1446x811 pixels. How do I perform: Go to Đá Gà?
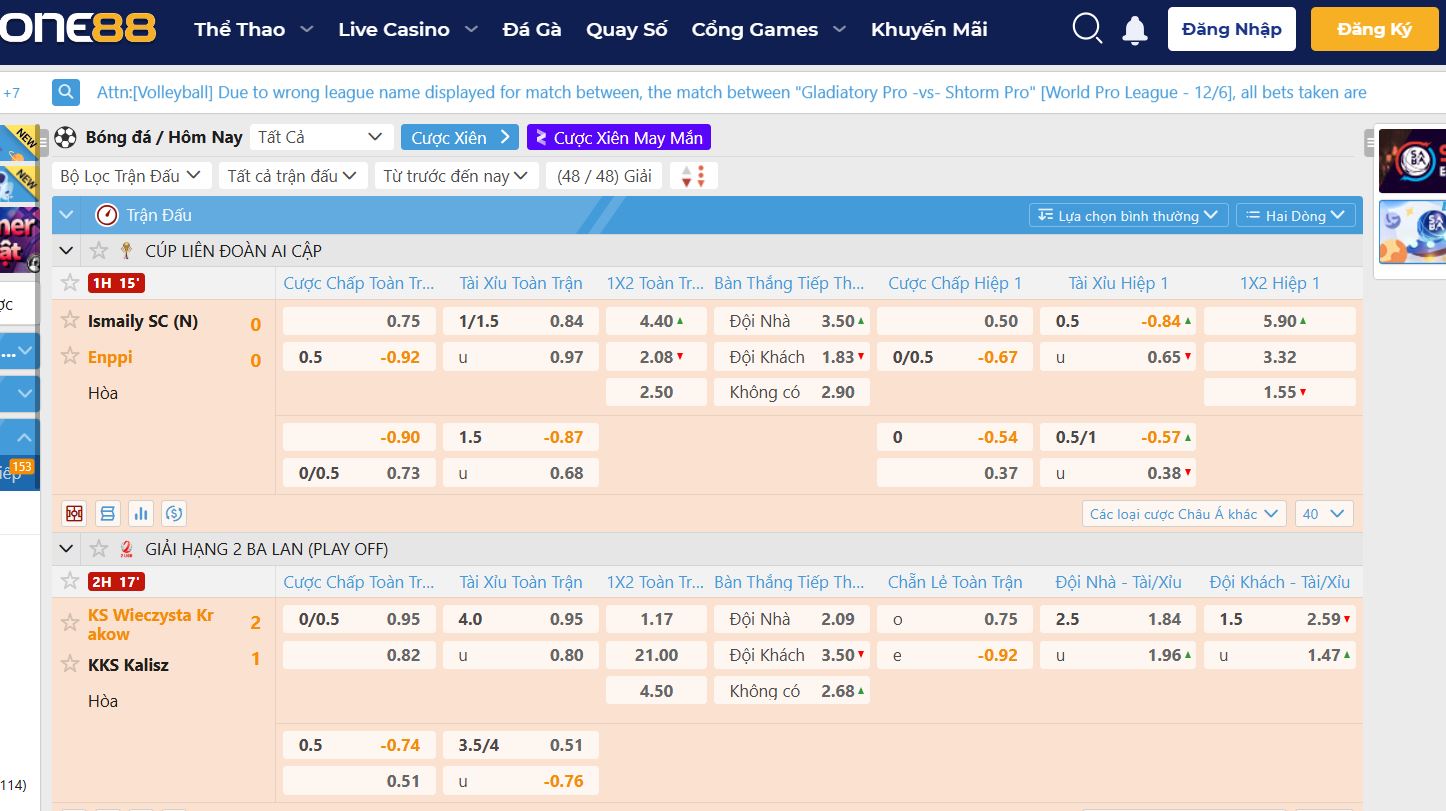[532, 30]
